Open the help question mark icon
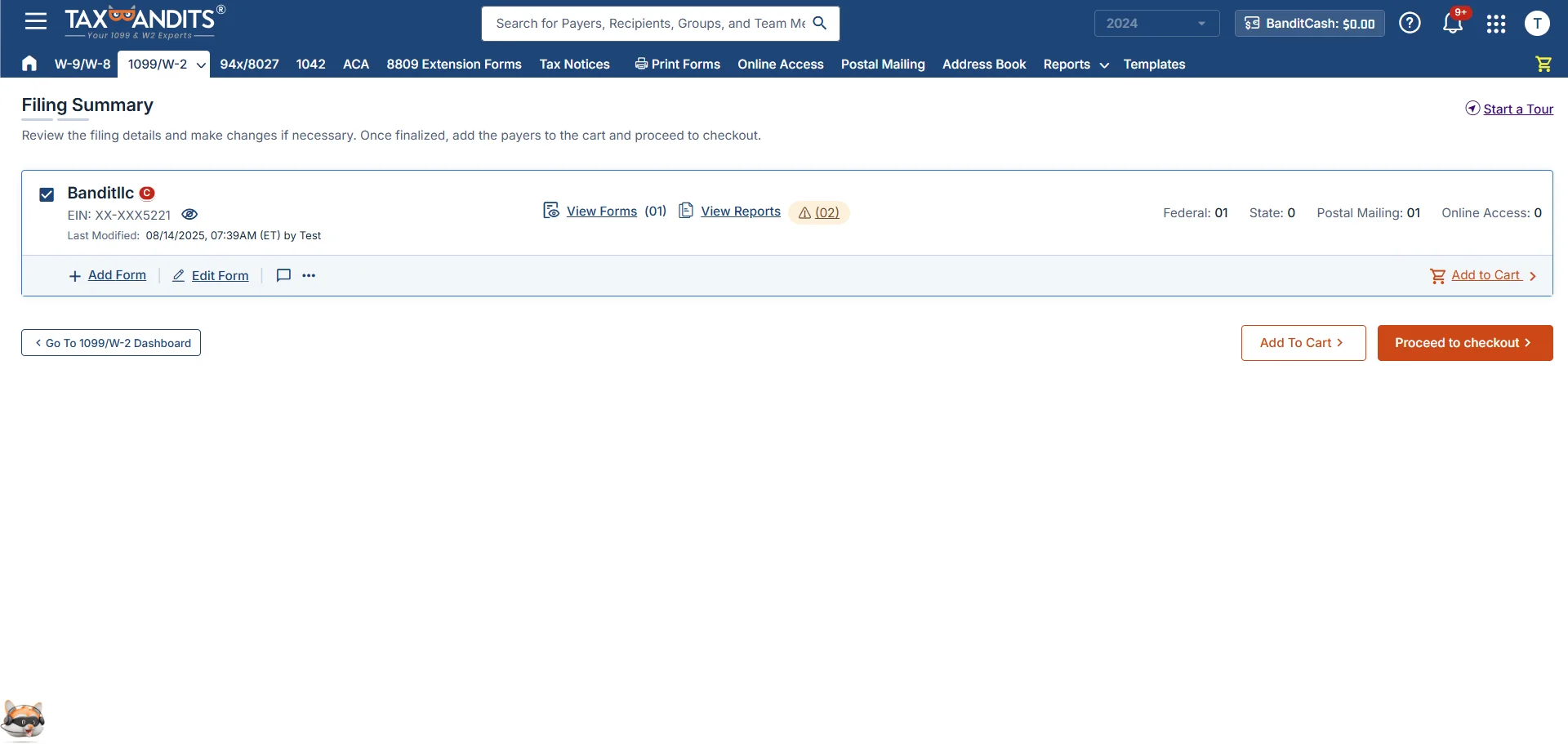This screenshot has height=744, width=1568. pos(1410,23)
